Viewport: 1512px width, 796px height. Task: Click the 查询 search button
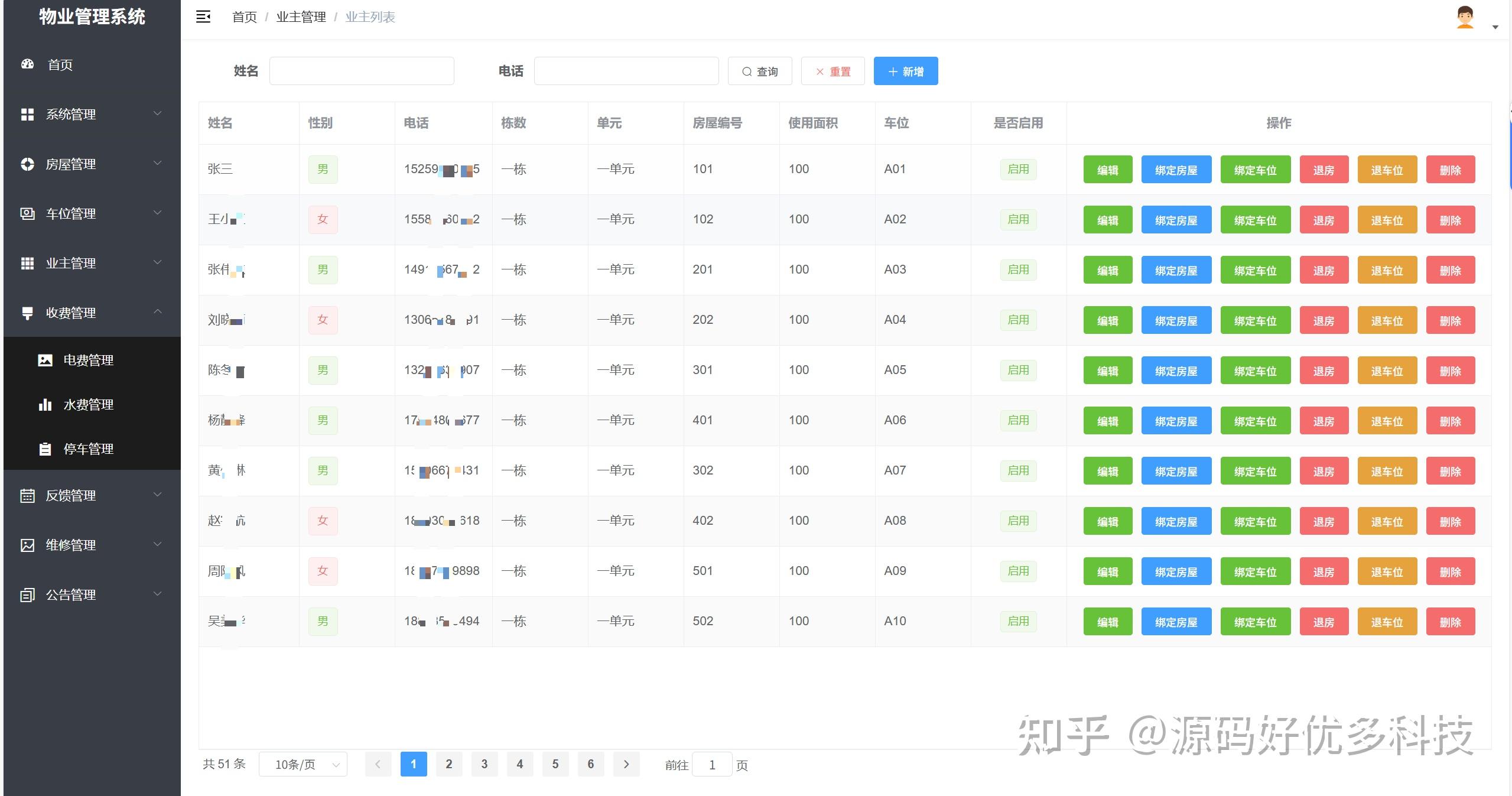tap(760, 71)
